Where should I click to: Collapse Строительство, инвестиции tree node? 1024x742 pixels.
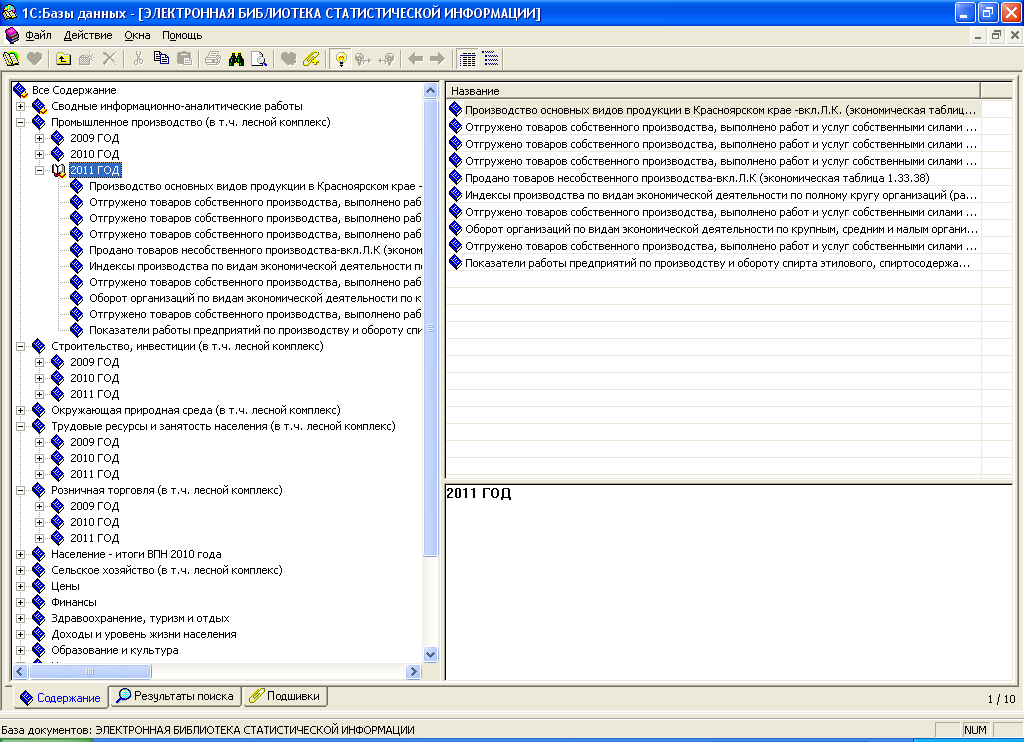pos(20,346)
